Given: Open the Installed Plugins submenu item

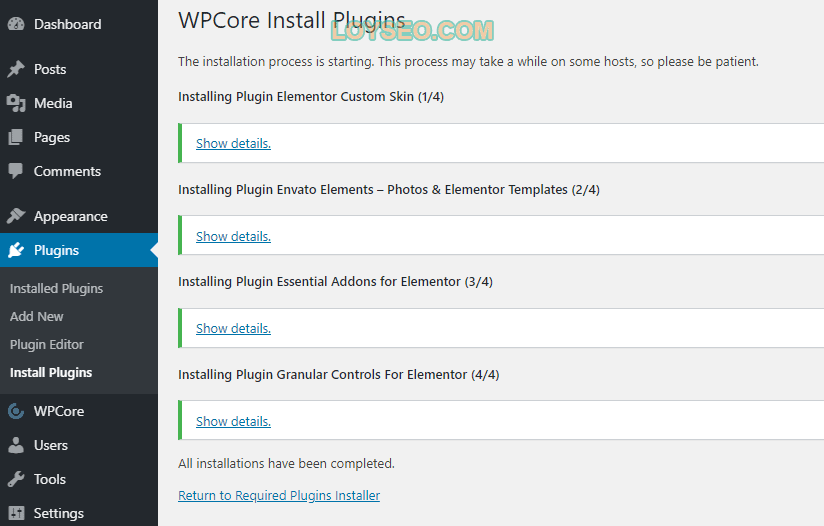Looking at the screenshot, I should tap(56, 288).
